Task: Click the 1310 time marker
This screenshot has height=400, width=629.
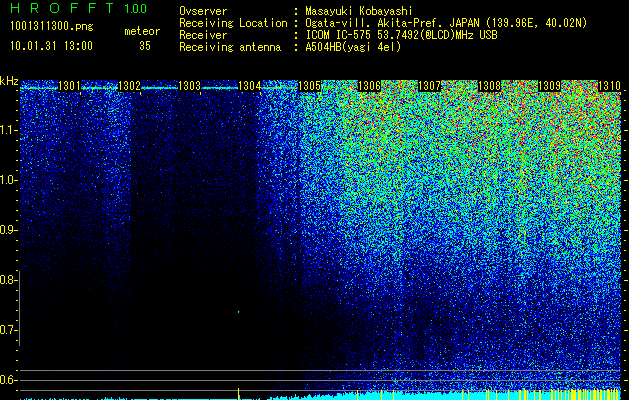Action: (x=609, y=86)
